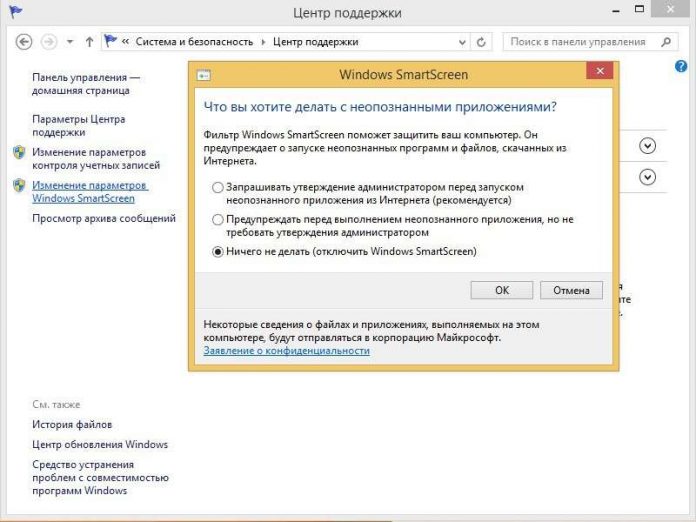Close the Windows SmartScreen dialog

click(x=600, y=71)
